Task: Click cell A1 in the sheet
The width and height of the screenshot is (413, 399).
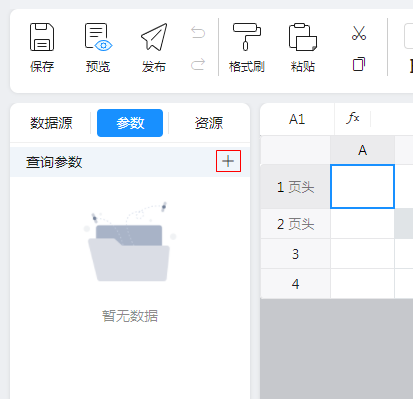Action: (363, 187)
